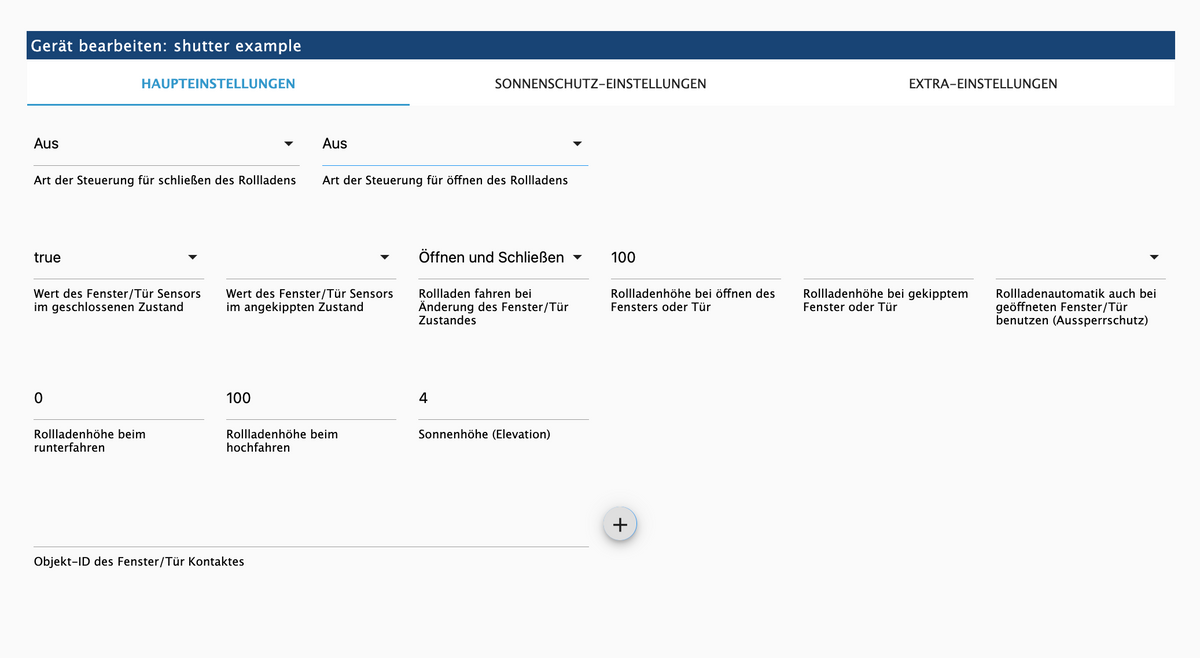Click the arrow icon of second Aus dropdown

(x=577, y=144)
